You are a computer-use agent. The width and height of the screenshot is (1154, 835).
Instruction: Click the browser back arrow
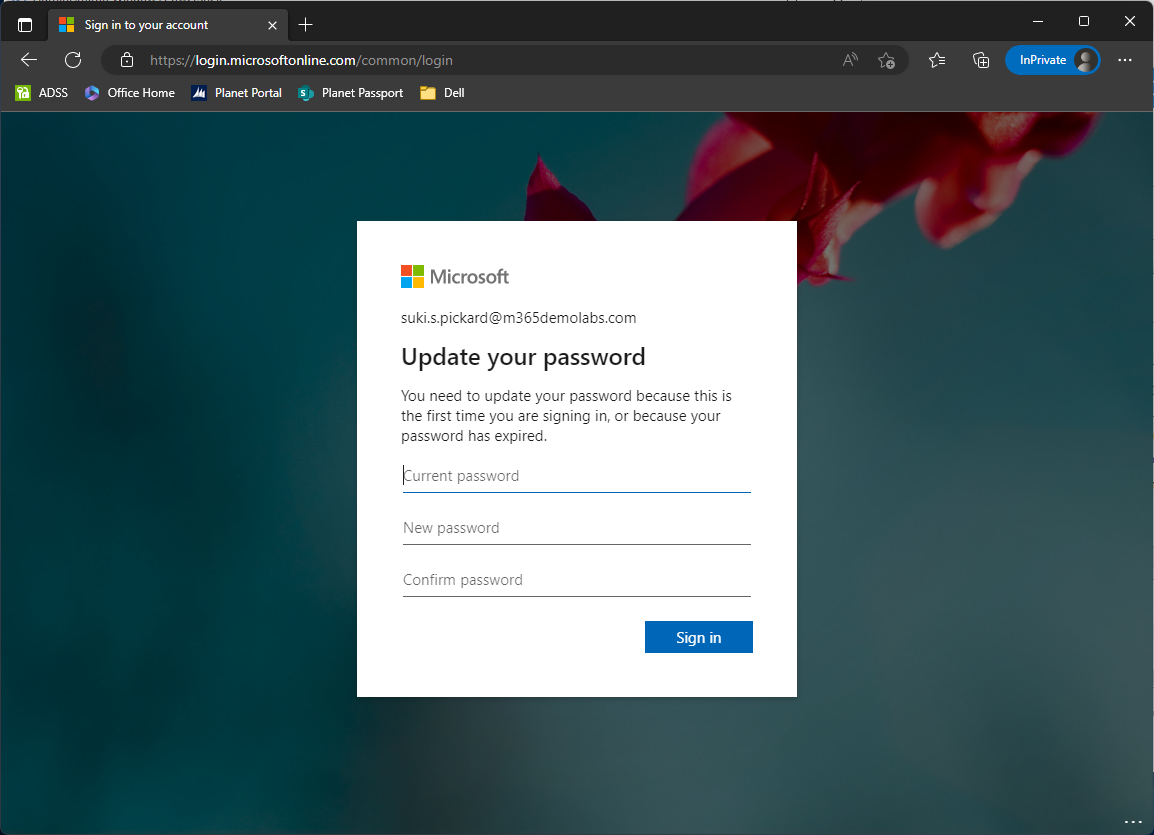coord(29,60)
